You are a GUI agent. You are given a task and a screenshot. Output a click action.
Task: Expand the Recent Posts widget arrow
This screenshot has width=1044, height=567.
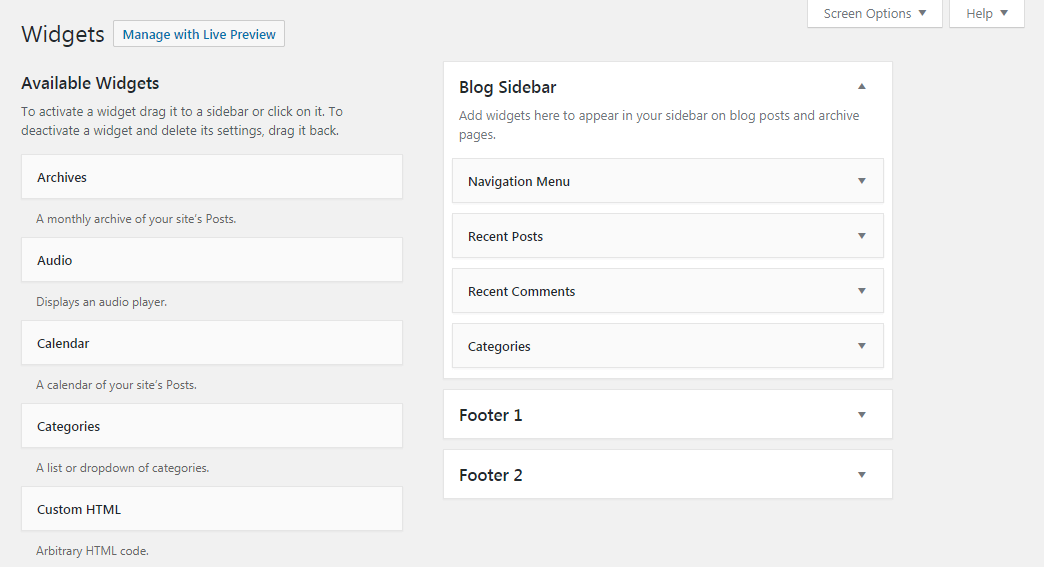click(862, 236)
